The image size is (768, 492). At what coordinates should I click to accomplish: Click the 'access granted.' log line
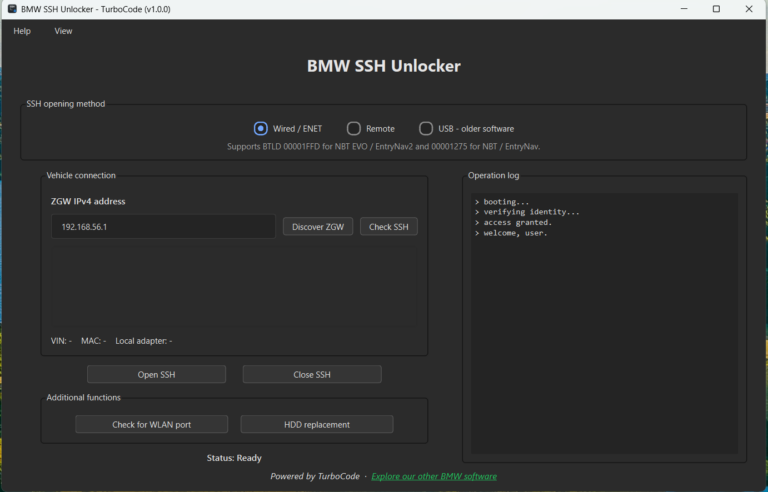pos(513,222)
